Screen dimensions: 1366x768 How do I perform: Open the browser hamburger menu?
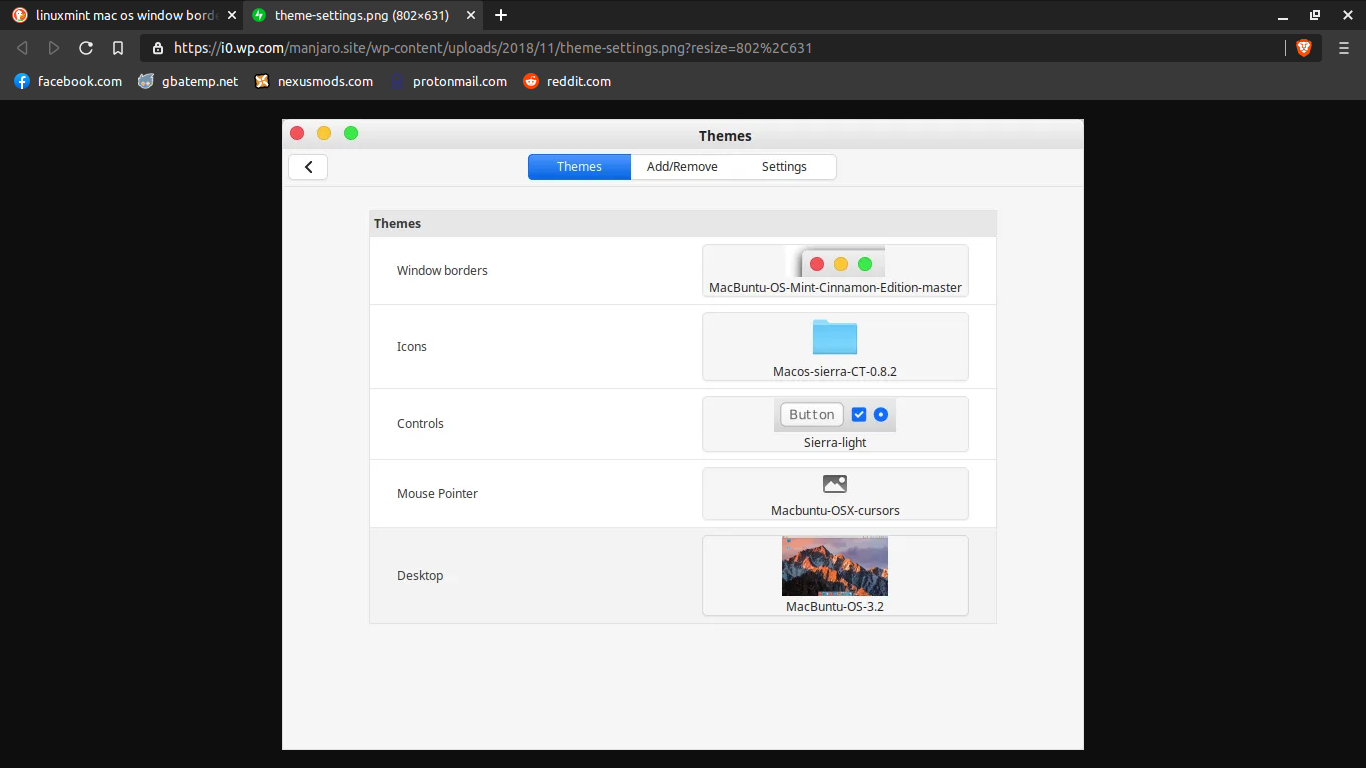[x=1344, y=48]
